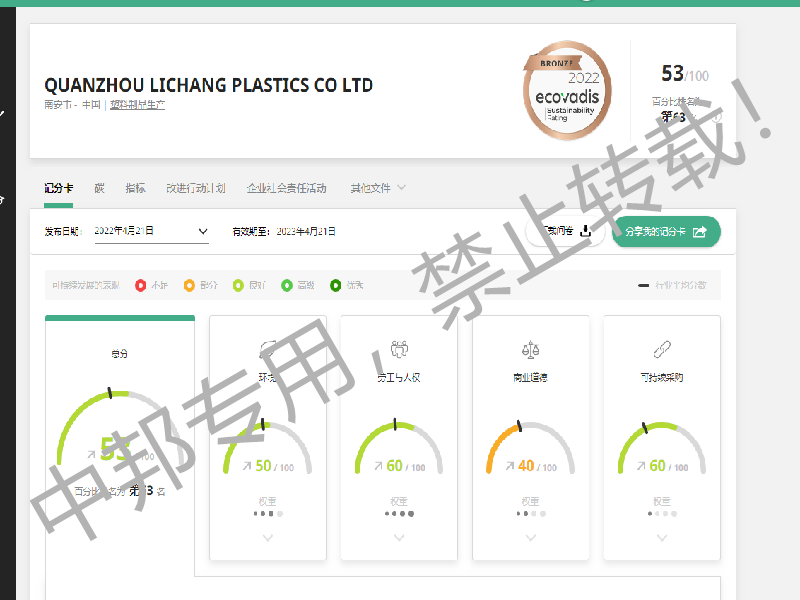Click the yellow-green circle in the legend
This screenshot has height=600, width=800.
[238, 285]
